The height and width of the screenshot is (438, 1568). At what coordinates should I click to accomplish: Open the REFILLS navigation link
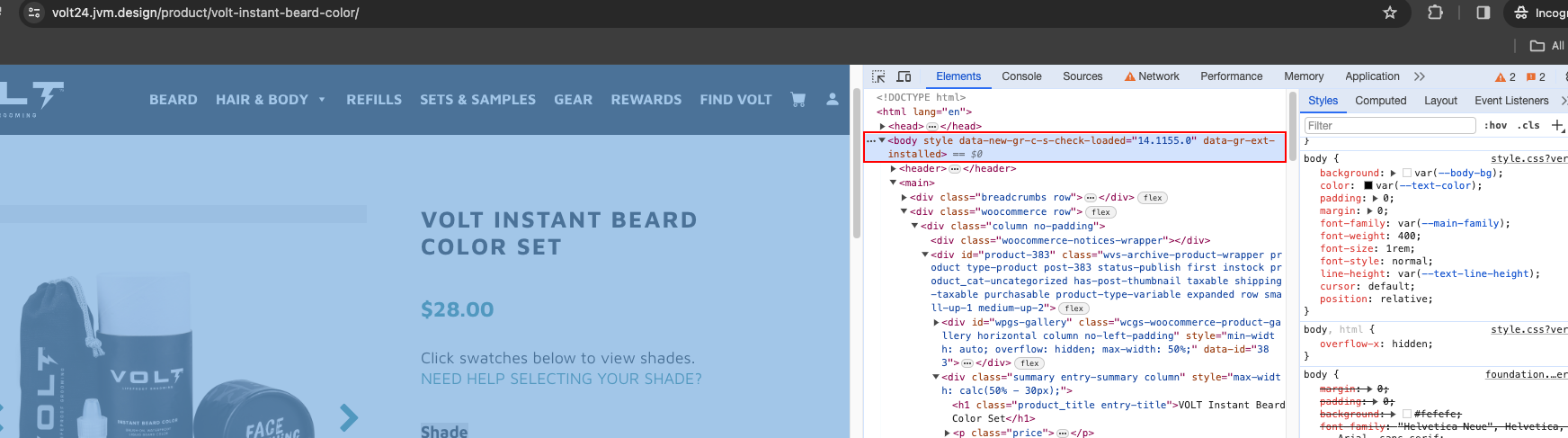point(374,100)
